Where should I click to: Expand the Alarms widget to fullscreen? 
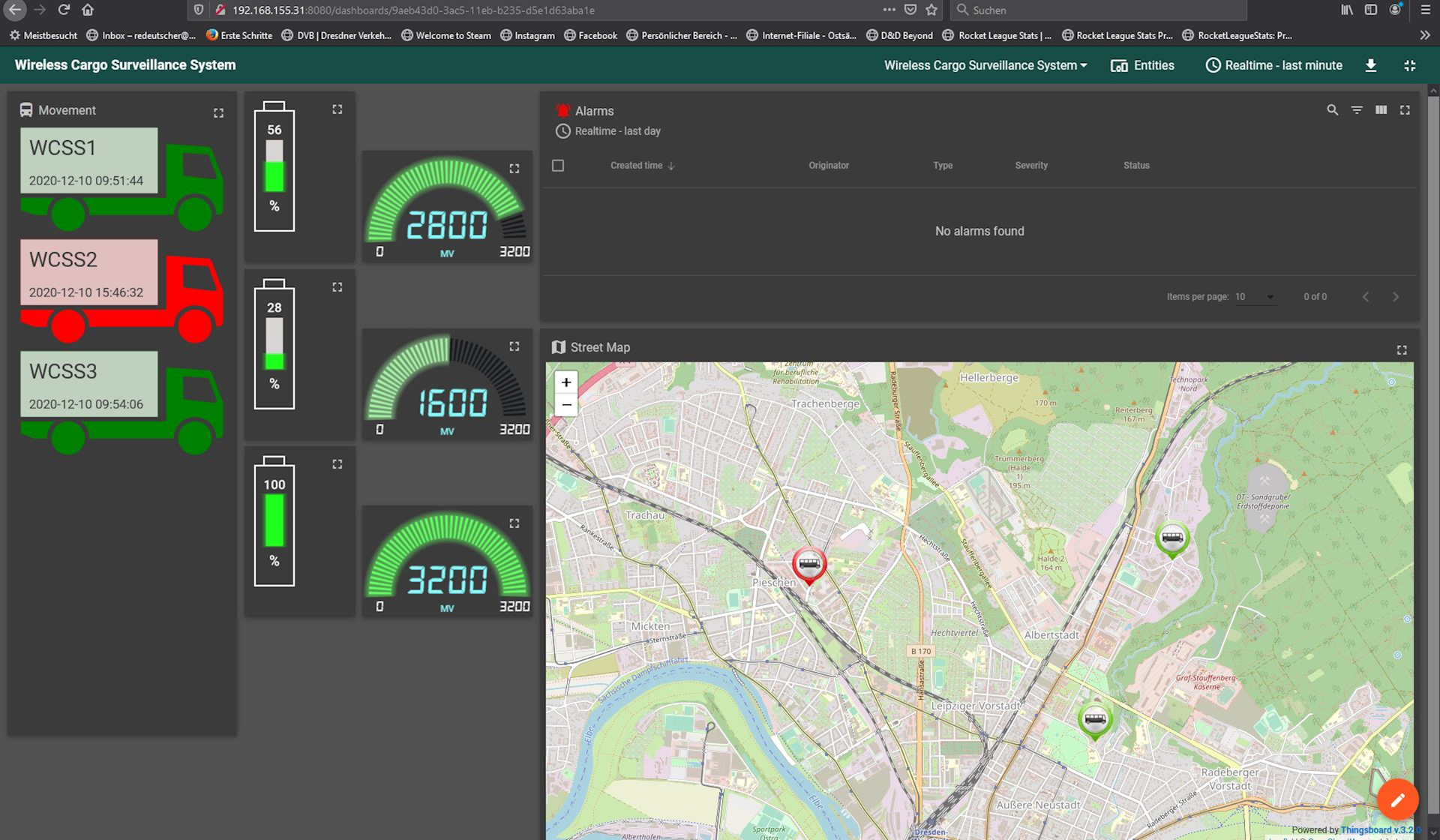pos(1405,110)
